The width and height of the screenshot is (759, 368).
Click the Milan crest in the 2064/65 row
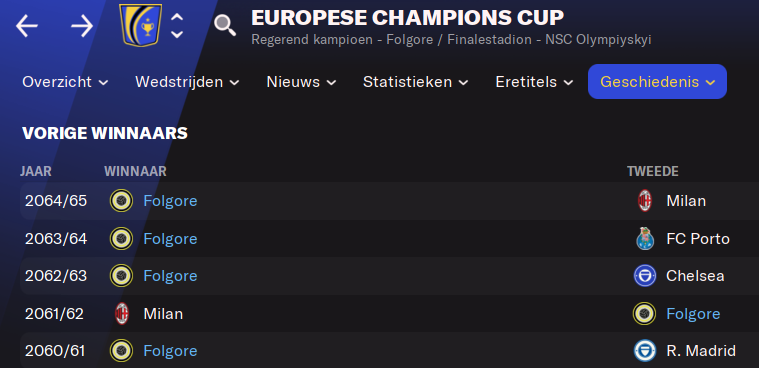(x=644, y=201)
